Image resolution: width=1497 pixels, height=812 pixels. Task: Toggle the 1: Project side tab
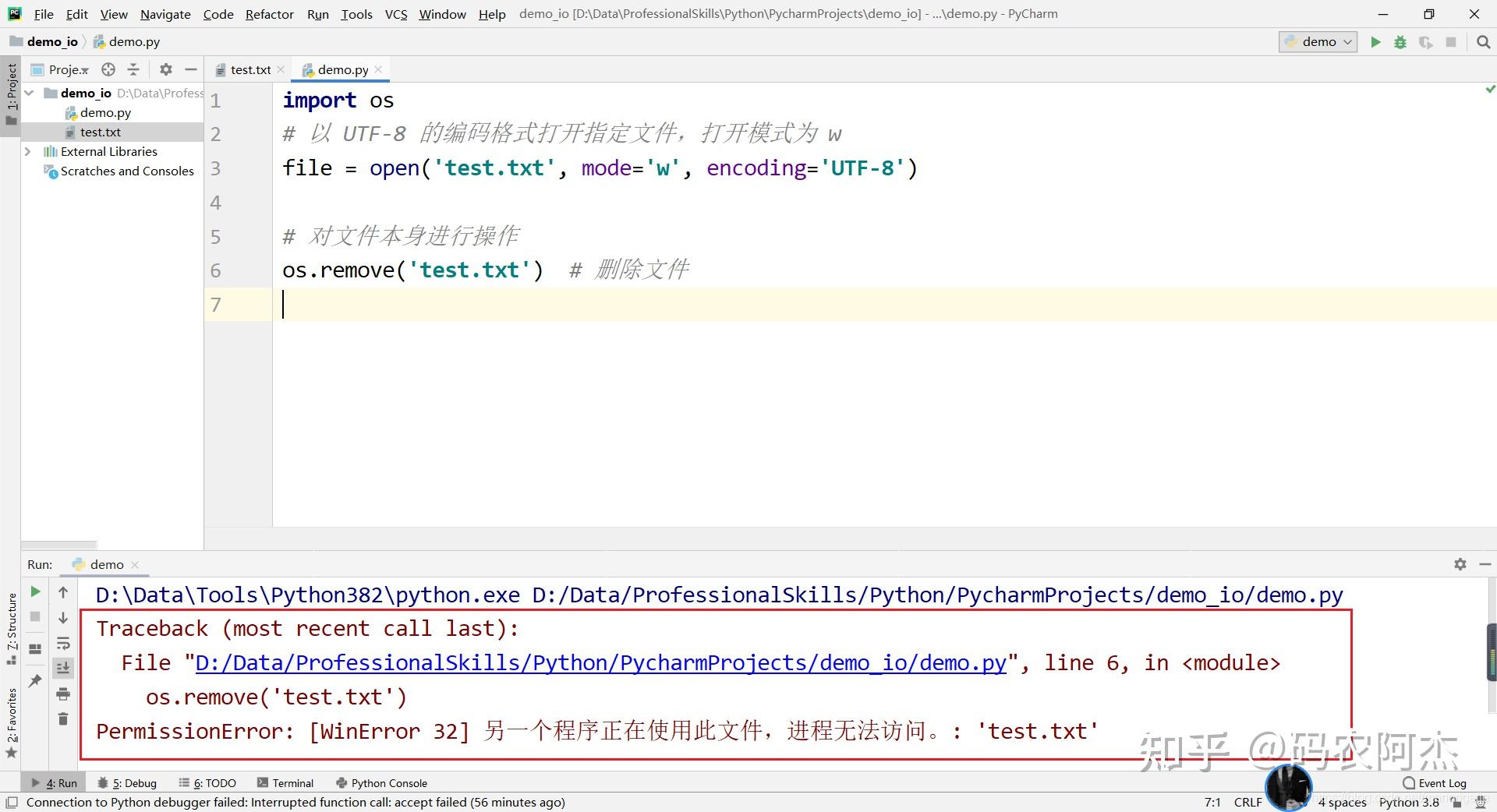click(x=11, y=95)
